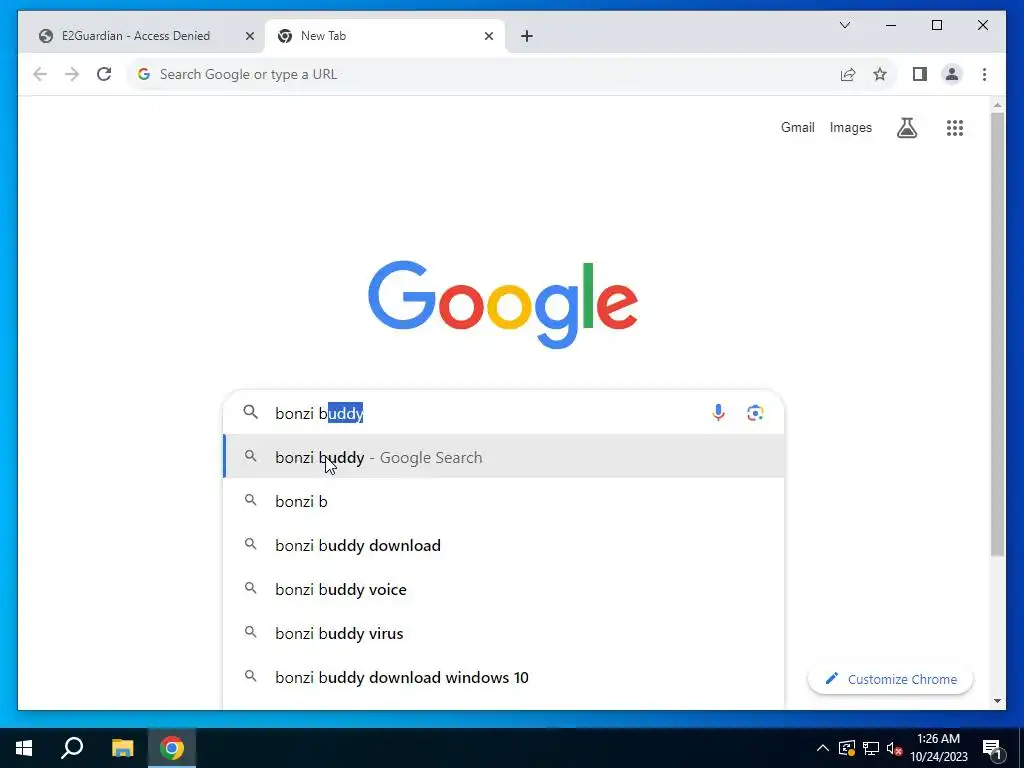Image resolution: width=1024 pixels, height=768 pixels.
Task: Open the taskbar clock showing 1:26 AM
Action: pos(939,748)
